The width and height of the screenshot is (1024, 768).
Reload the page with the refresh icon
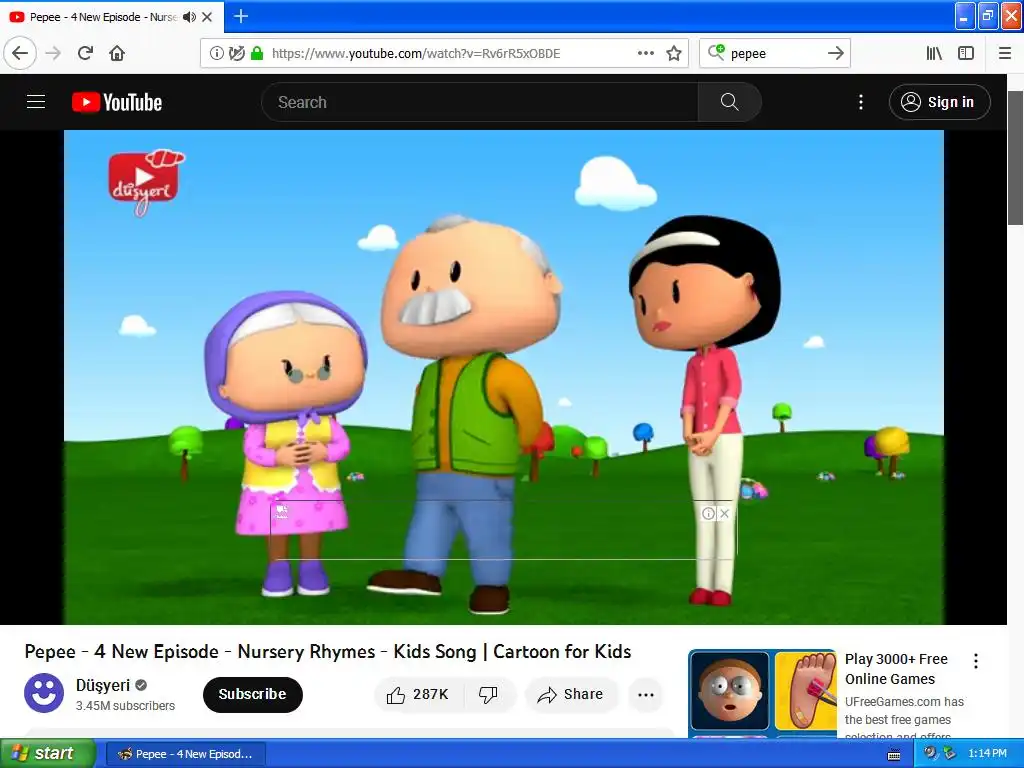(85, 53)
